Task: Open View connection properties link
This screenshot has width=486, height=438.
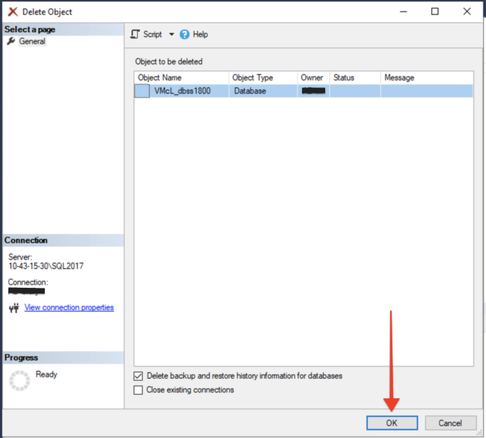Action: [x=69, y=307]
